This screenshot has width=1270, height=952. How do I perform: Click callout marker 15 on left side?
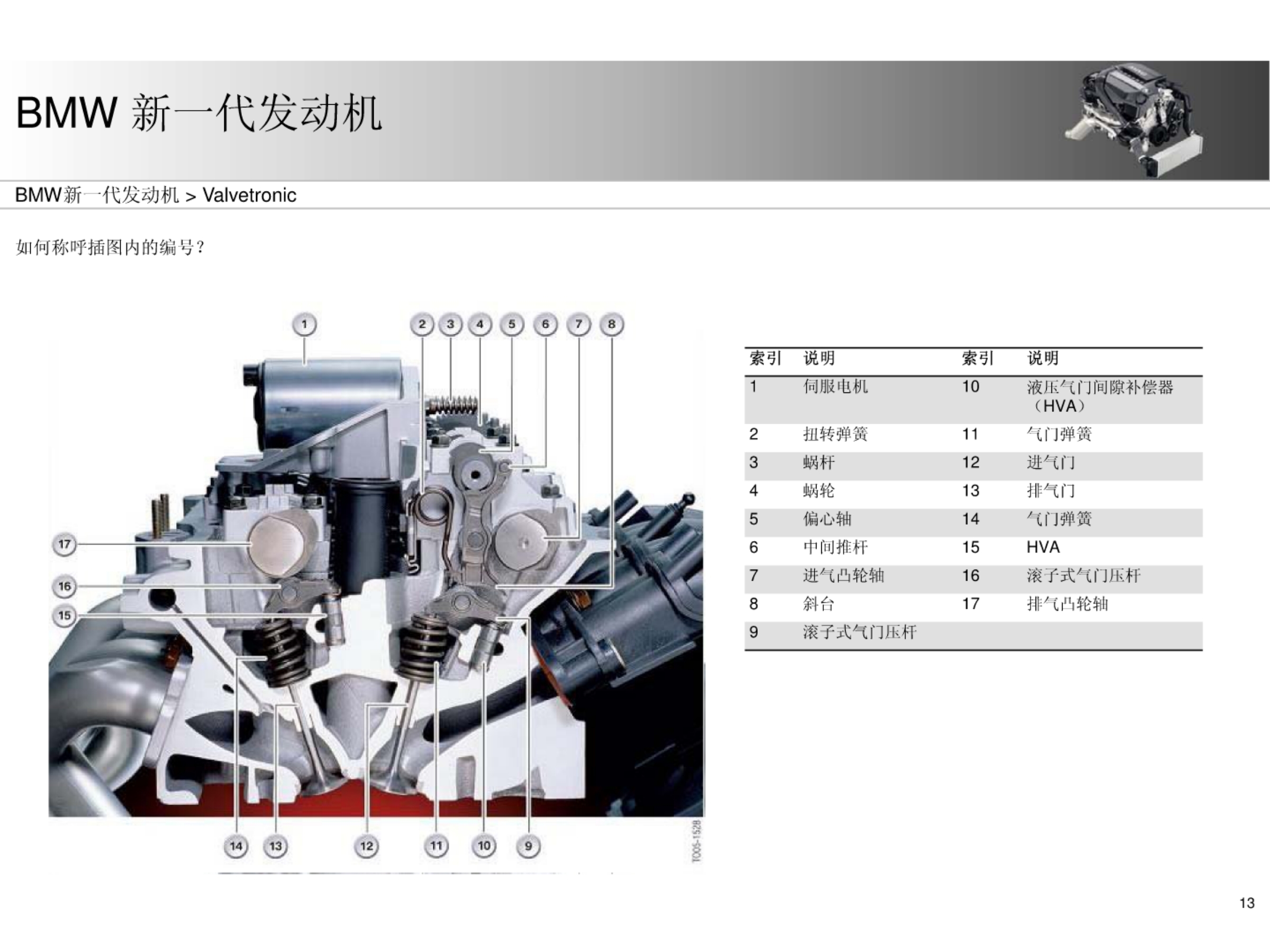pos(65,616)
